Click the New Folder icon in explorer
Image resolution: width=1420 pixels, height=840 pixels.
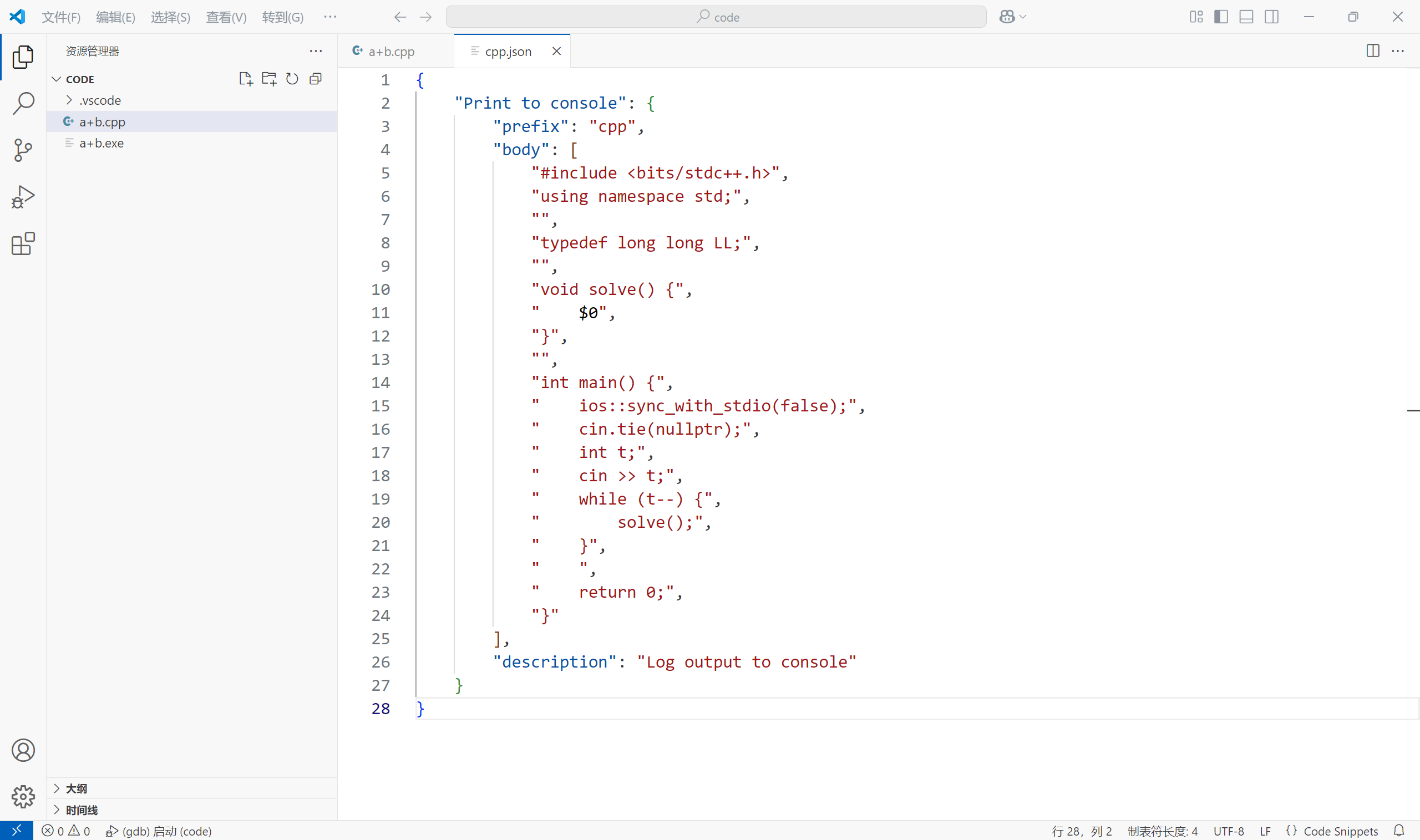pyautogui.click(x=269, y=79)
